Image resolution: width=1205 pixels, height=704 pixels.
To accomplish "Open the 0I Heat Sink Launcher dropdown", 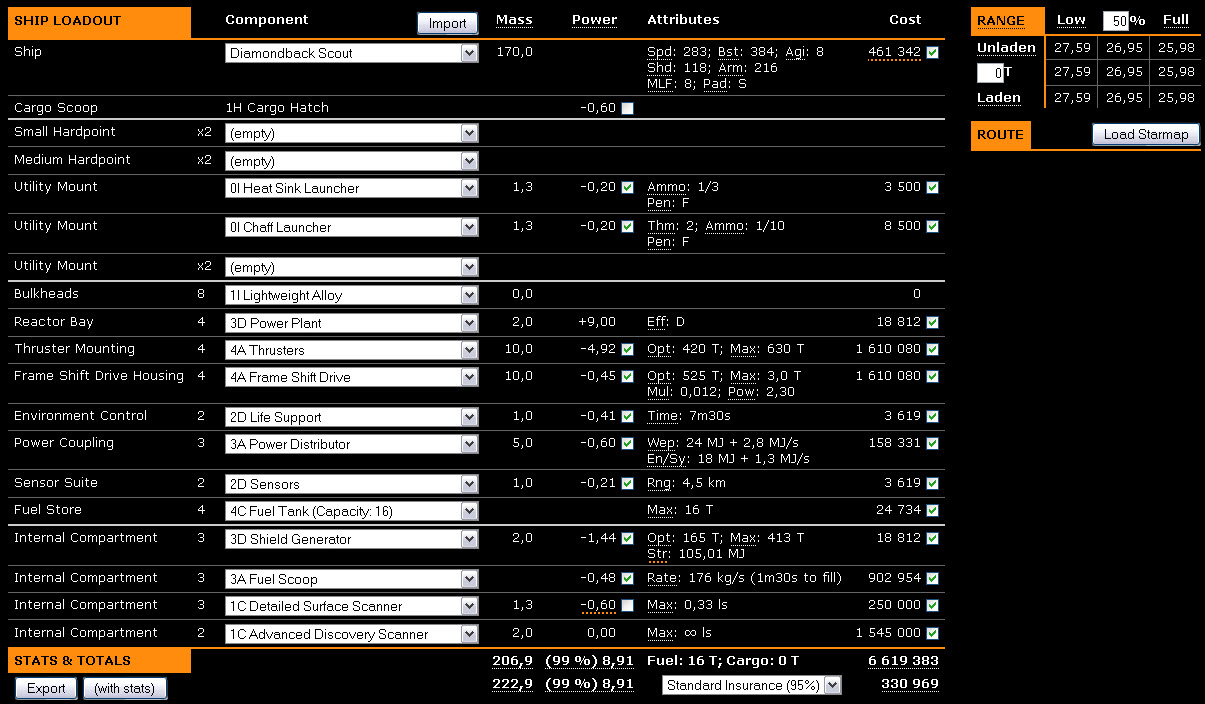I will [x=351, y=188].
